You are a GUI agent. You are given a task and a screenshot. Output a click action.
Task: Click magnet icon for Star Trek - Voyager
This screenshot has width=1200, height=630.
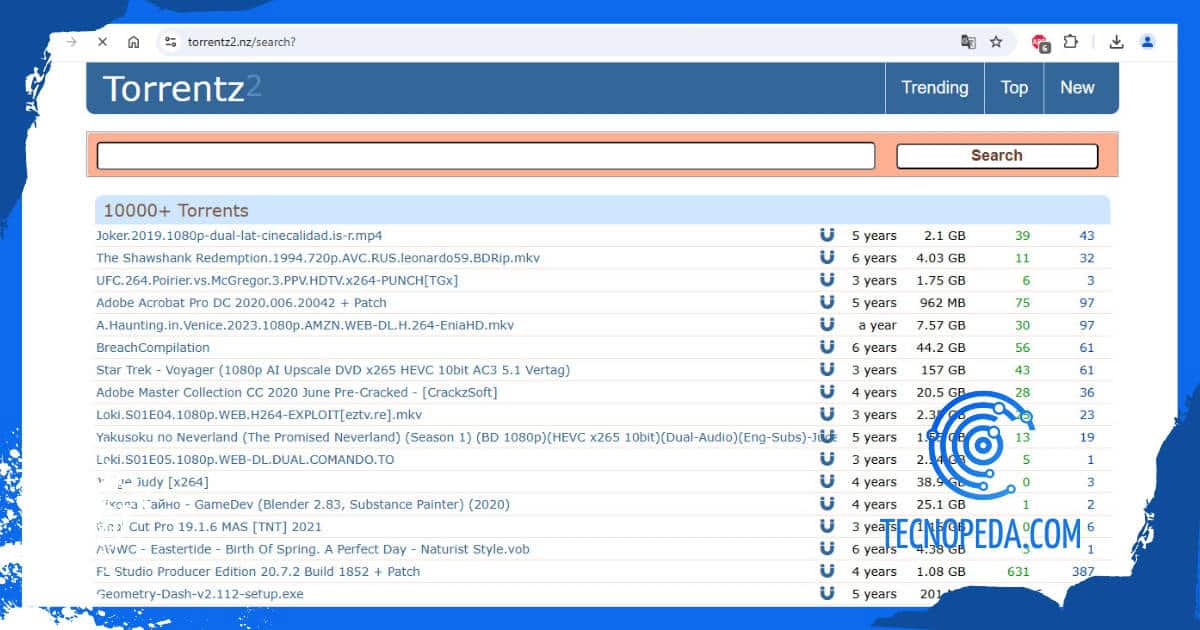pyautogui.click(x=827, y=369)
